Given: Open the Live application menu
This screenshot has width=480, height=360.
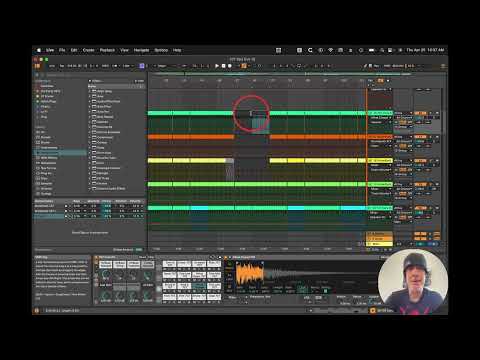Looking at the screenshot, I should [x=50, y=50].
